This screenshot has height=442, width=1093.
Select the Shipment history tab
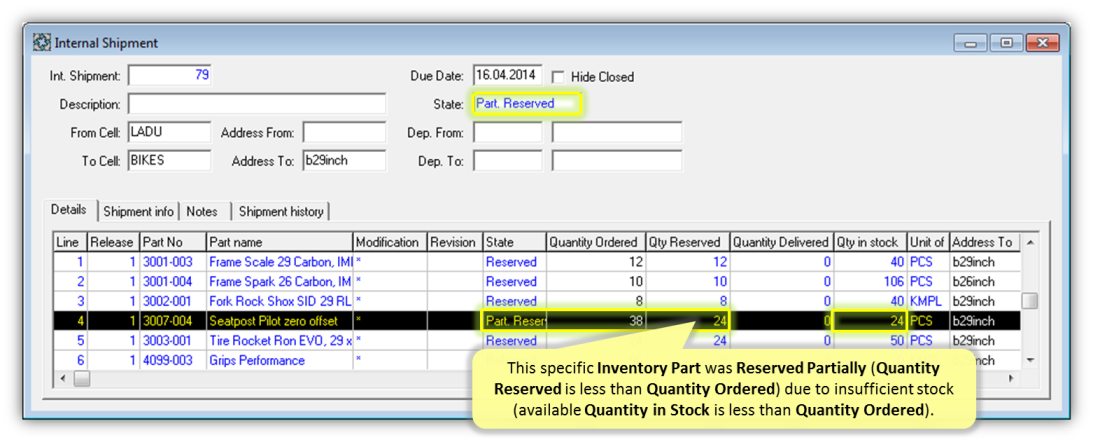(x=280, y=211)
